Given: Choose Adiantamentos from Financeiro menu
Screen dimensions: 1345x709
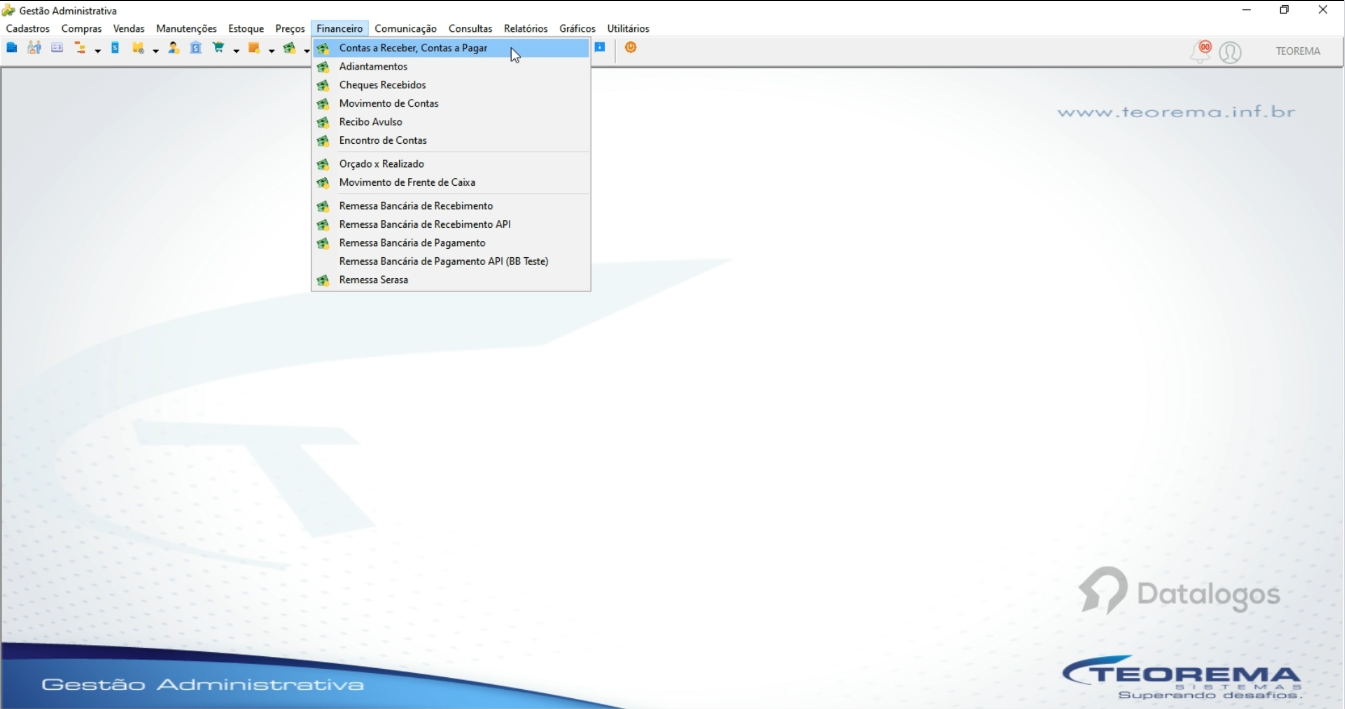Looking at the screenshot, I should (x=451, y=67).
